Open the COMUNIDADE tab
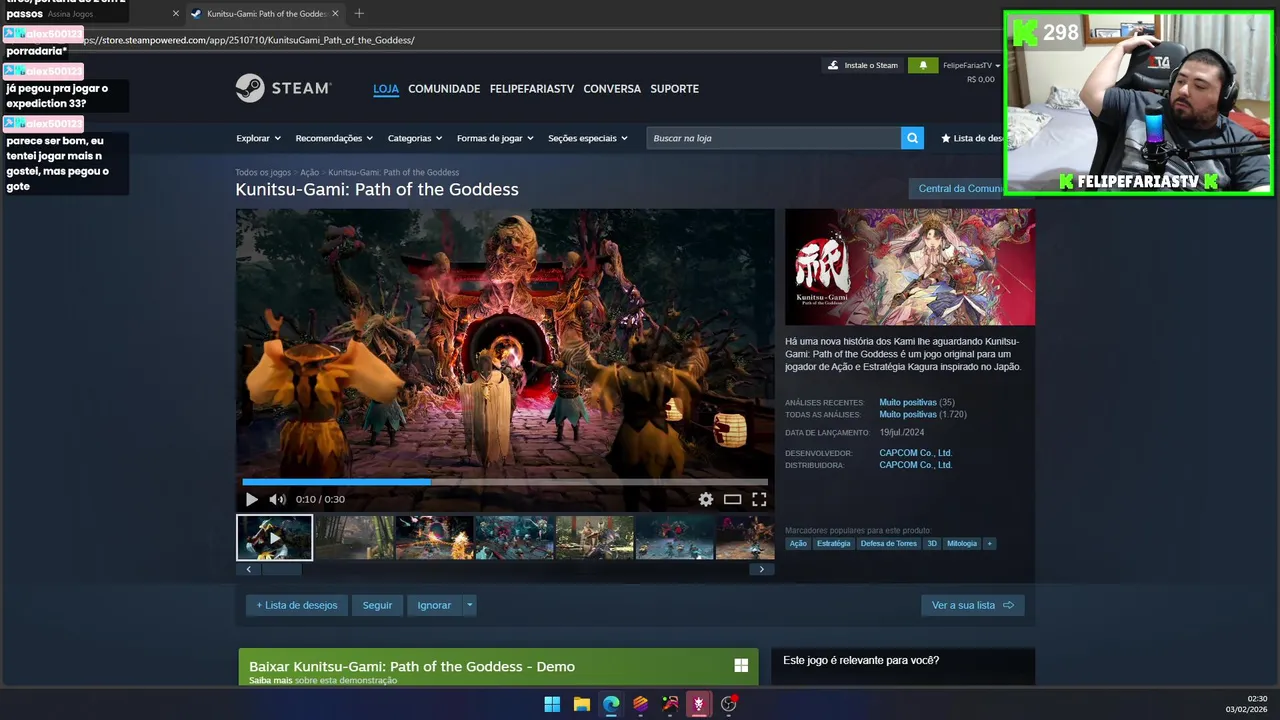The width and height of the screenshot is (1280, 720). (x=444, y=89)
